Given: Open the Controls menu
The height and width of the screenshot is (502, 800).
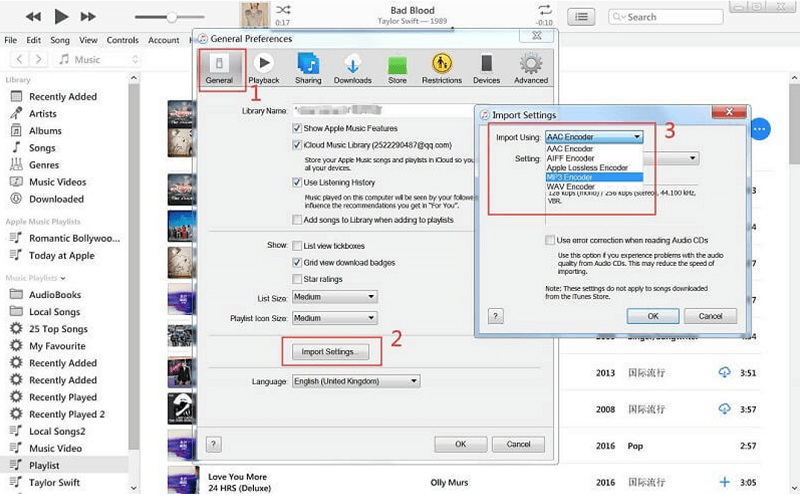Looking at the screenshot, I should (122, 40).
